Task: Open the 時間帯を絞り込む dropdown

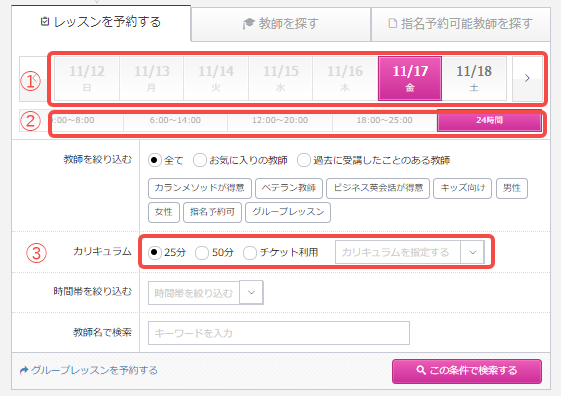Action: tap(206, 293)
